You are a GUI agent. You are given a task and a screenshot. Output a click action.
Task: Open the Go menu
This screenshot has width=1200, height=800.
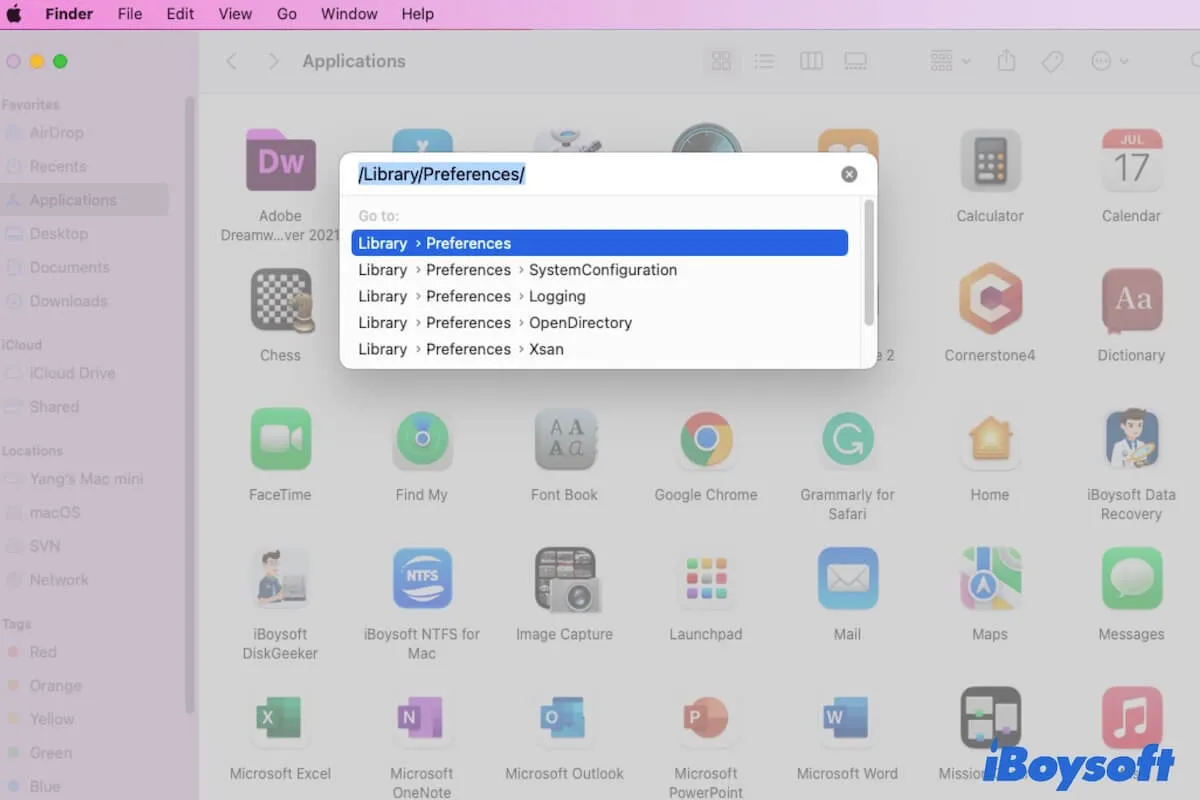tap(287, 14)
